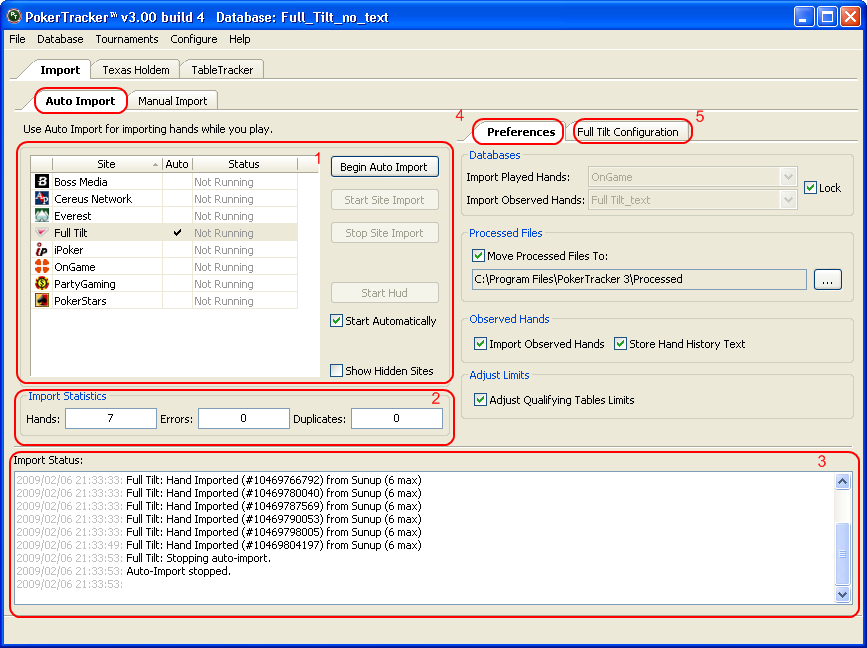Screen dimensions: 867x648
Task: Click the PartyGaming site icon
Action: pyautogui.click(x=42, y=284)
